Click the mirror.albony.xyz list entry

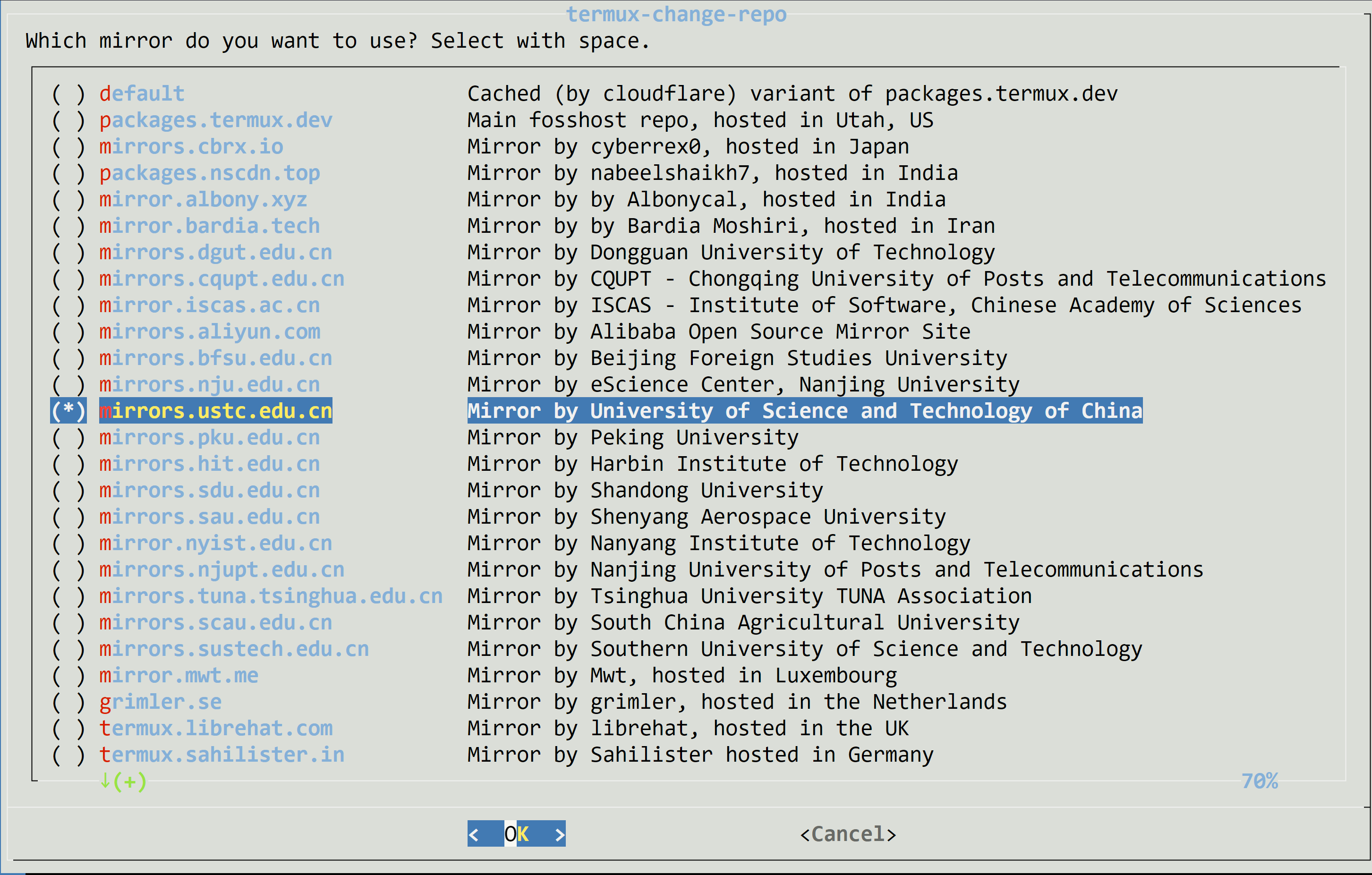(203, 199)
